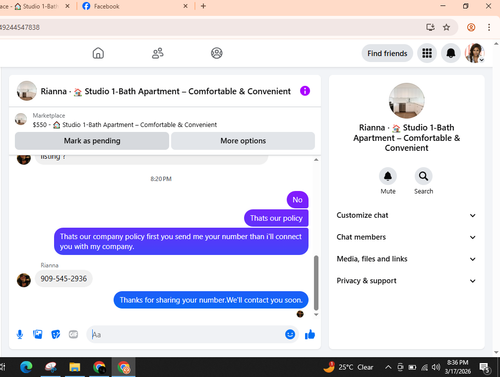Viewport: 500px width, 377px height.
Task: Go to Facebook Home icon
Action: pyautogui.click(x=98, y=53)
